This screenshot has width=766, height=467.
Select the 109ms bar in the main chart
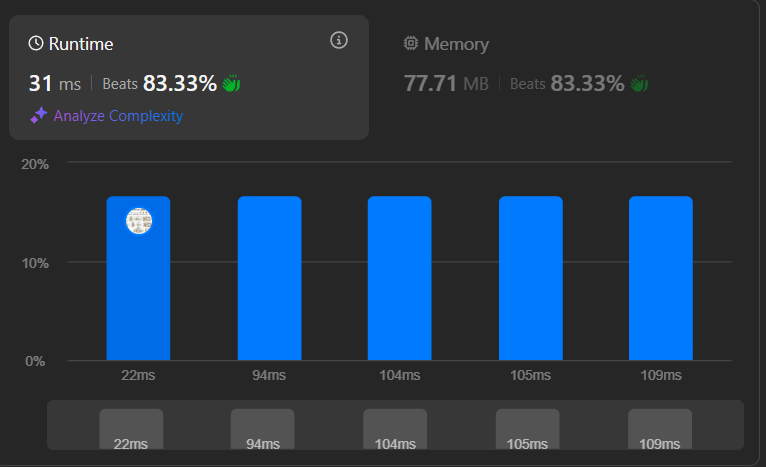coord(660,278)
